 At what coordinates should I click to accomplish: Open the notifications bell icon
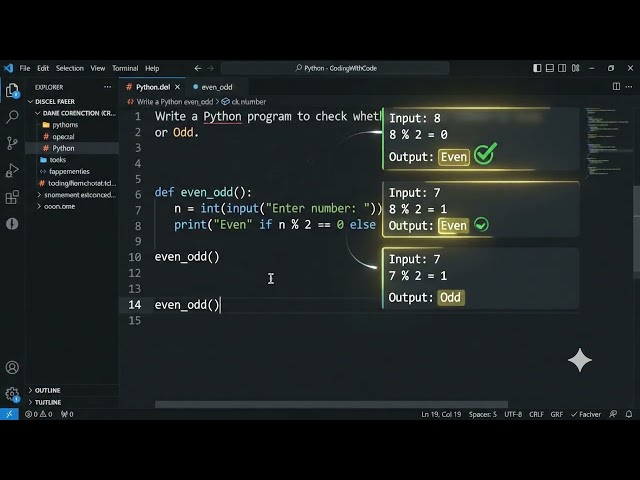click(x=629, y=414)
